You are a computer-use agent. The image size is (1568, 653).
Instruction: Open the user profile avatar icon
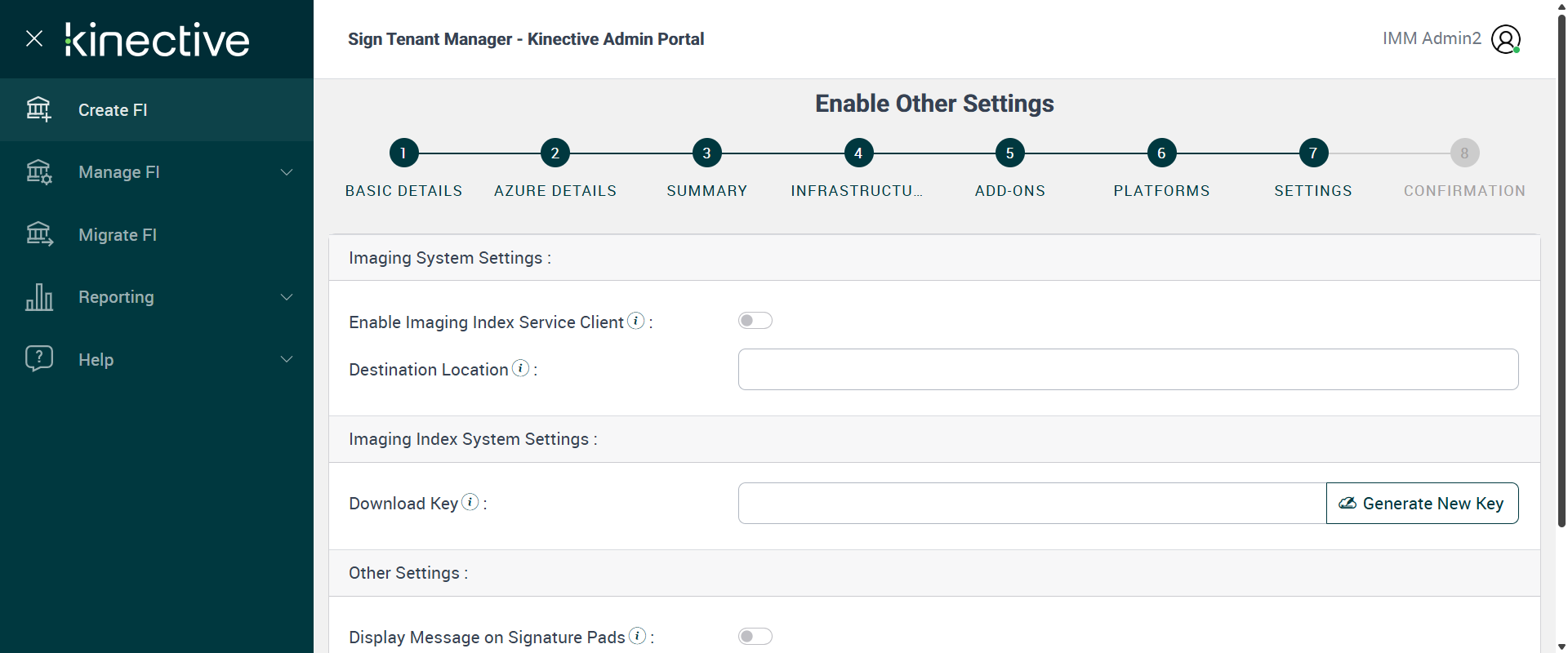pyautogui.click(x=1505, y=39)
